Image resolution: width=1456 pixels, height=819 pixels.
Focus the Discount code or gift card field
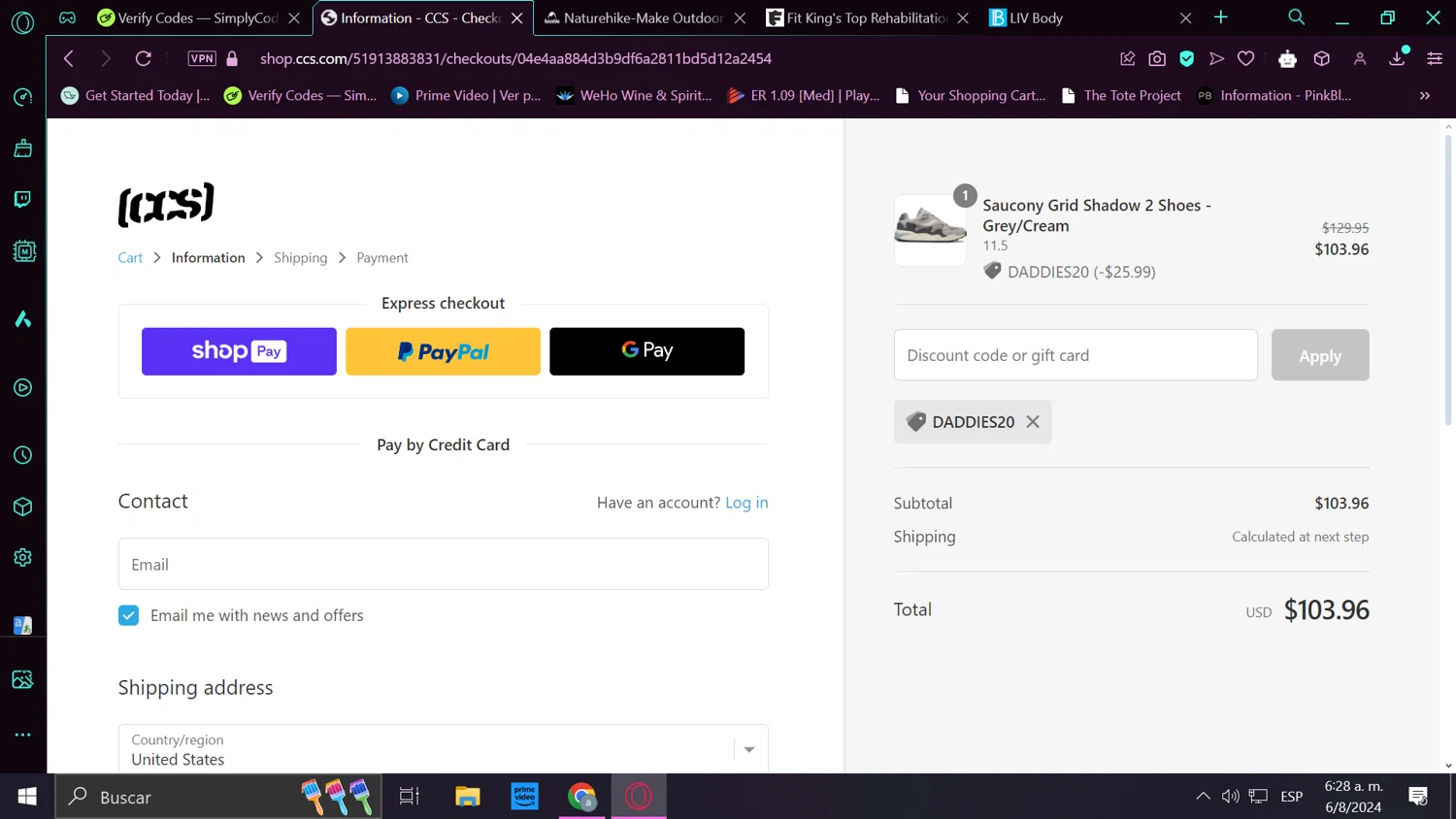coord(1075,355)
